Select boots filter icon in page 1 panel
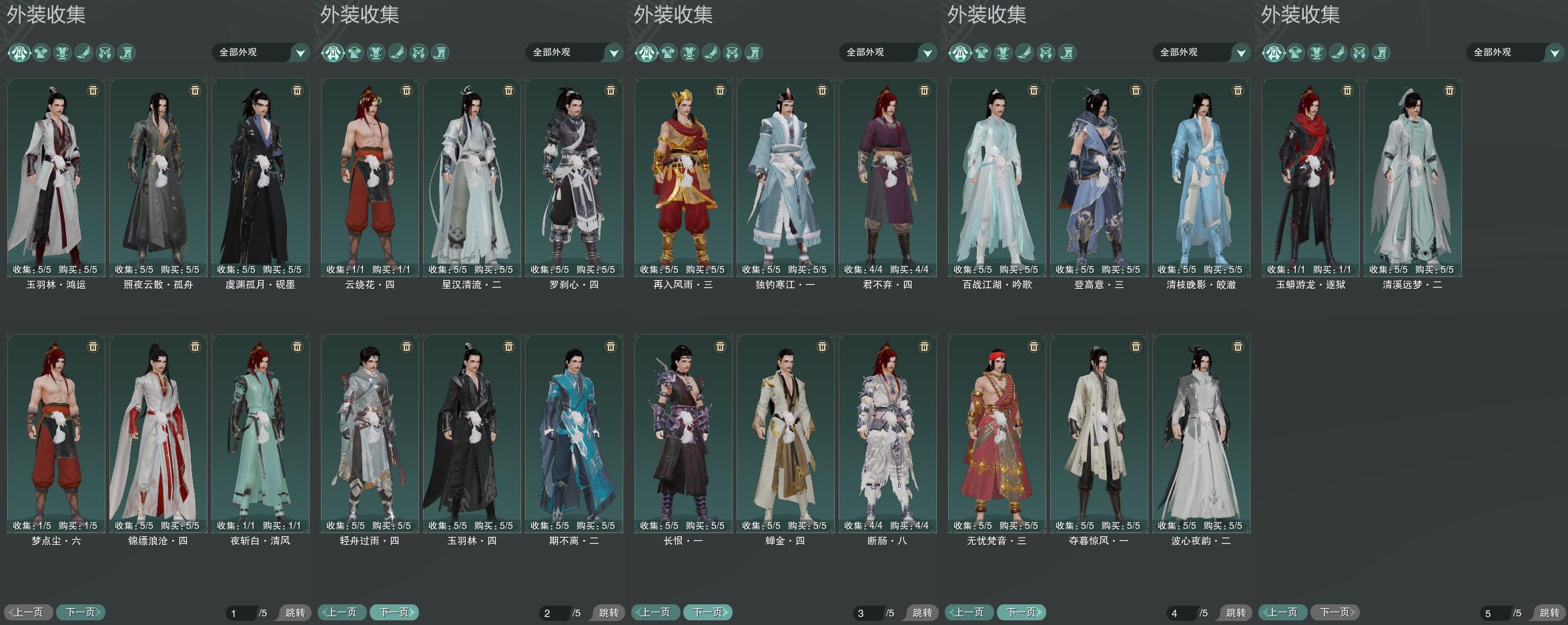 pos(83,52)
